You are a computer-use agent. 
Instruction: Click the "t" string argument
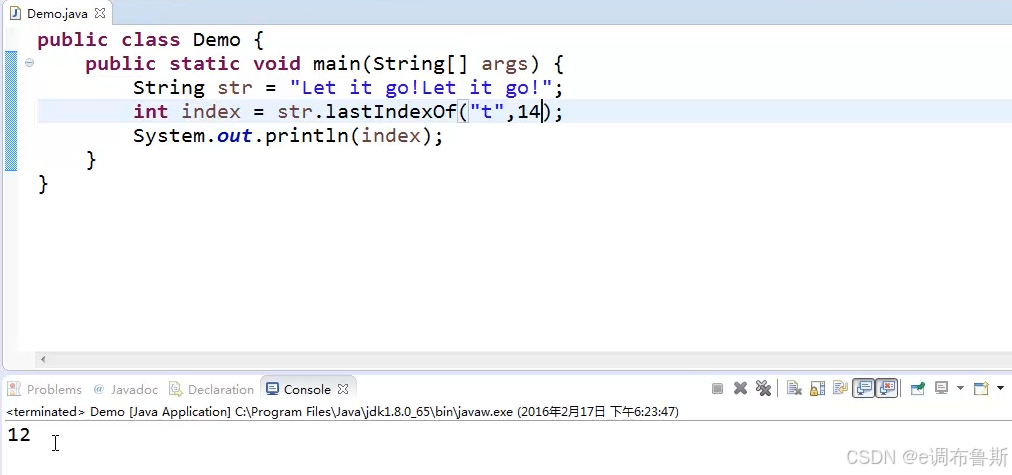[487, 112]
